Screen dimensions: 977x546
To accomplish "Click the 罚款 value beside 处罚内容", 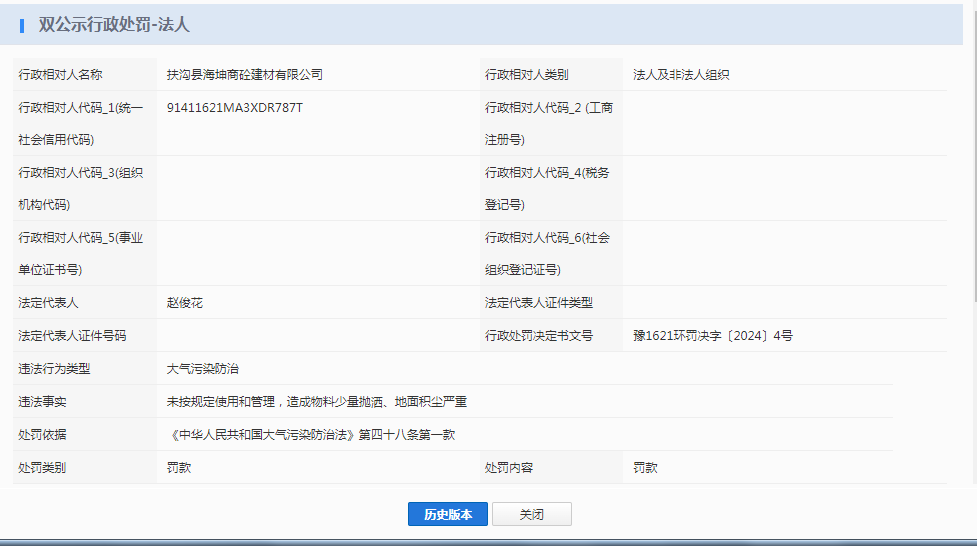I will coord(645,468).
